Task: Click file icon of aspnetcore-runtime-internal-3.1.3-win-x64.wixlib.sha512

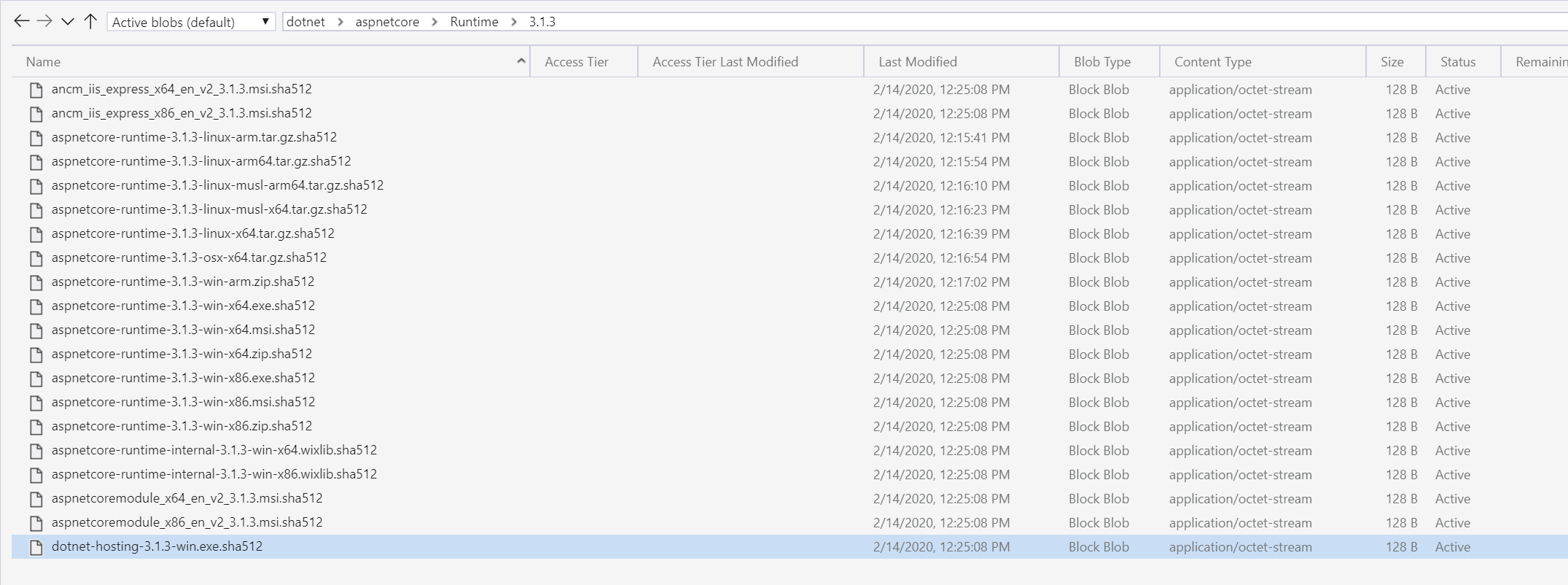Action: (36, 451)
